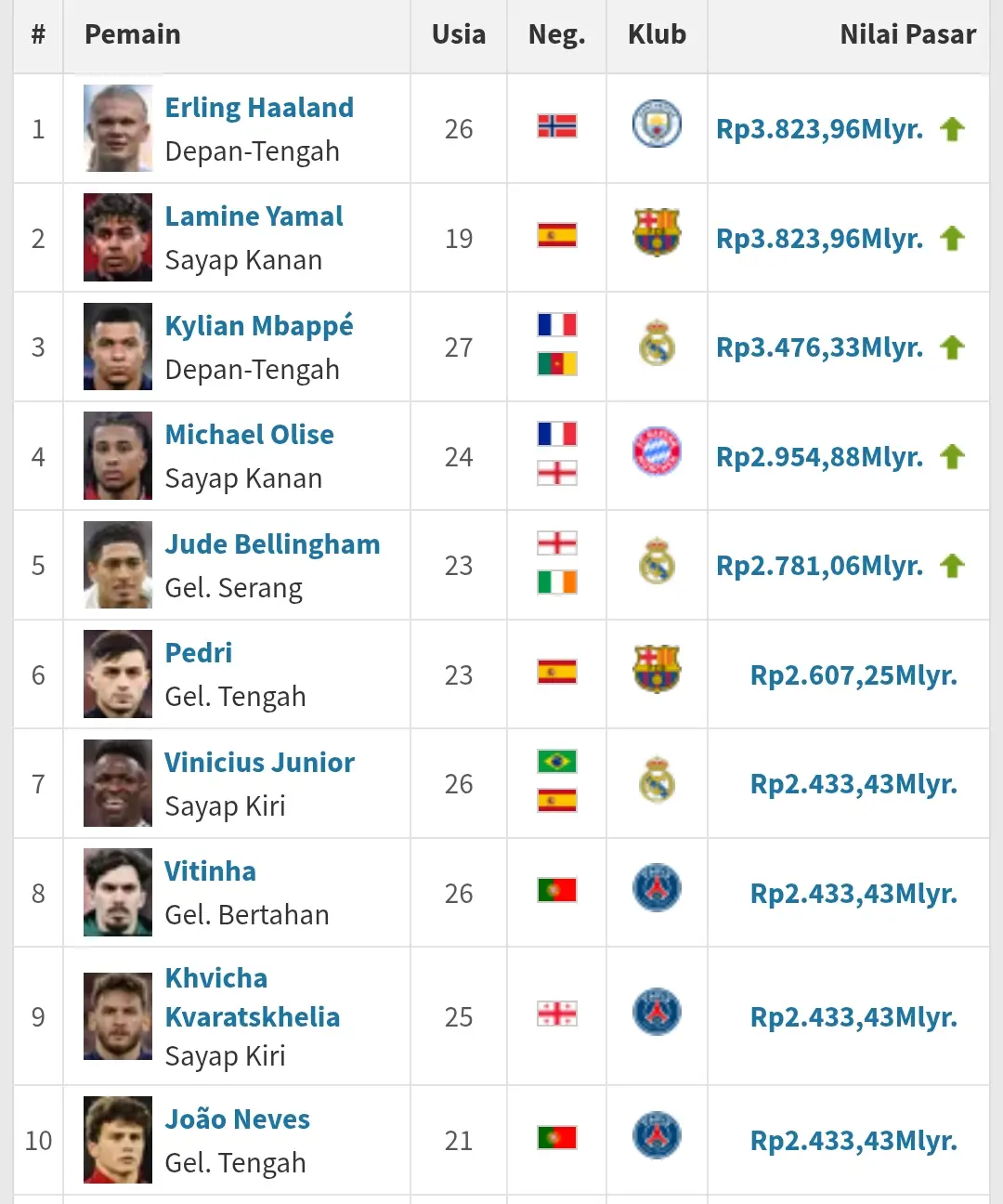The height and width of the screenshot is (1204, 1003).
Task: Click Vitinha's portrait photo
Action: coord(118,892)
